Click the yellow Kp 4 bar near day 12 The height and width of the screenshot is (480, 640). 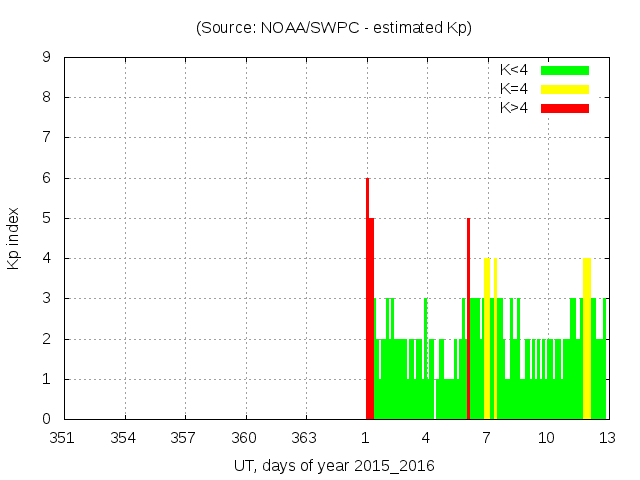click(587, 340)
